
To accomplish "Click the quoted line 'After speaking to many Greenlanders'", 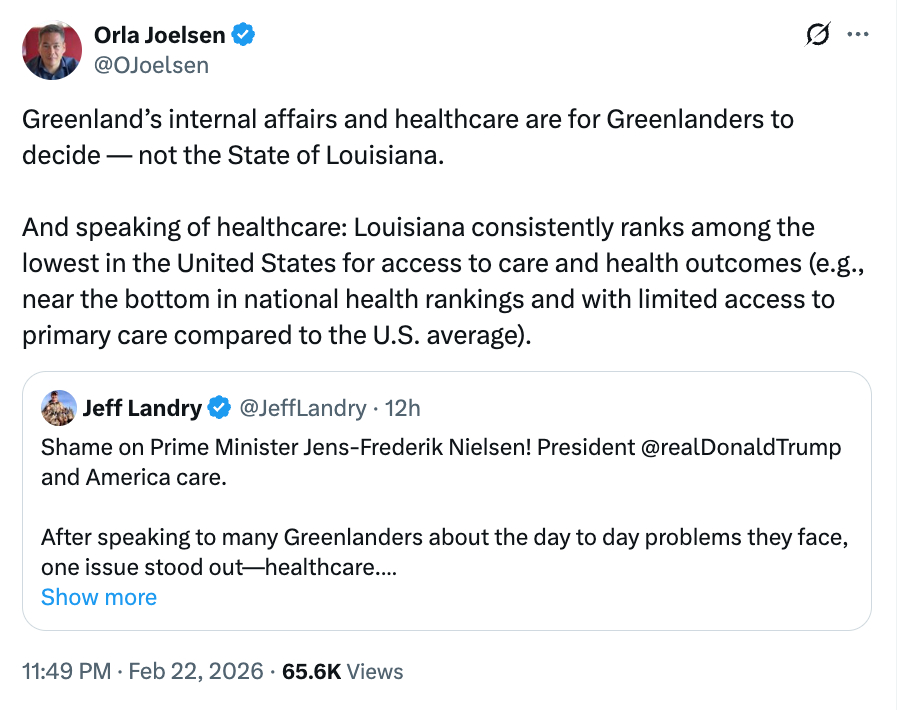I will (x=440, y=537).
